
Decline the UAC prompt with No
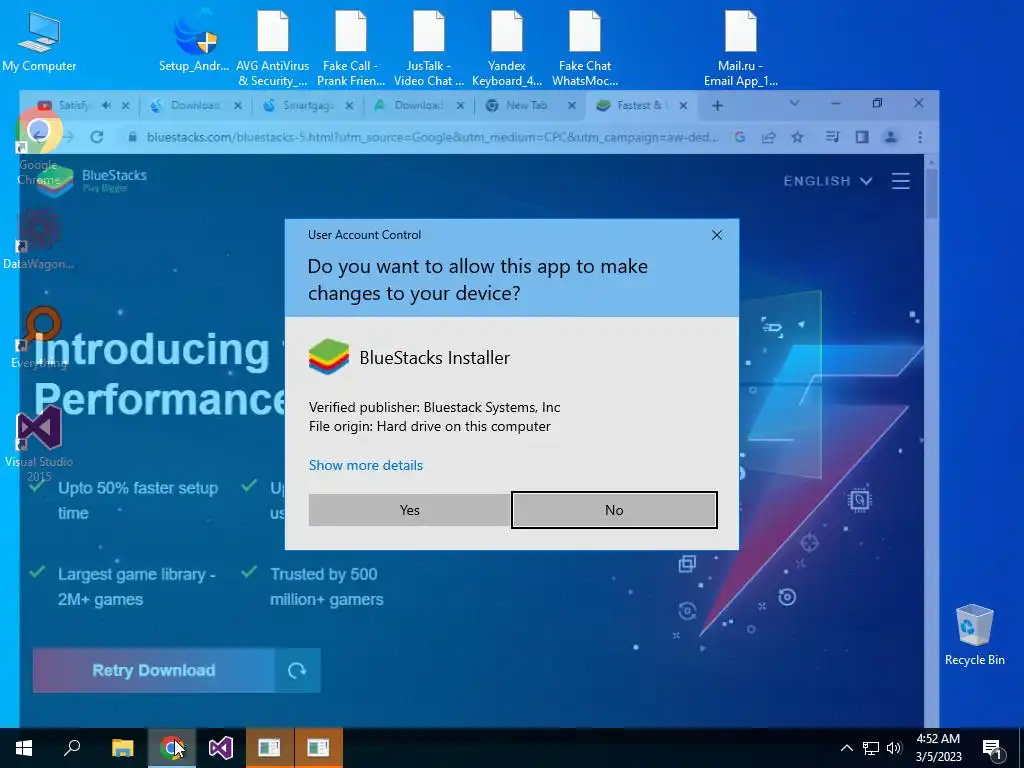614,510
